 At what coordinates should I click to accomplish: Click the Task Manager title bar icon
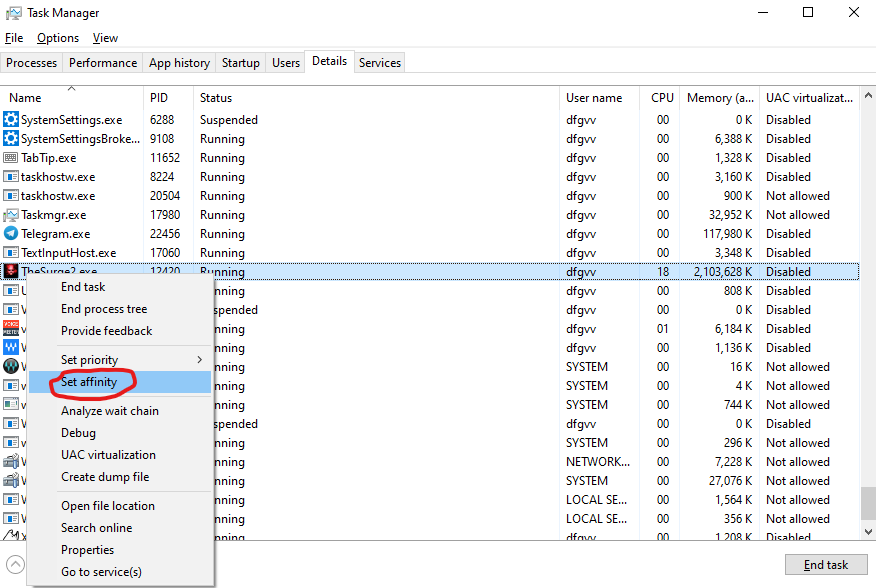13,13
